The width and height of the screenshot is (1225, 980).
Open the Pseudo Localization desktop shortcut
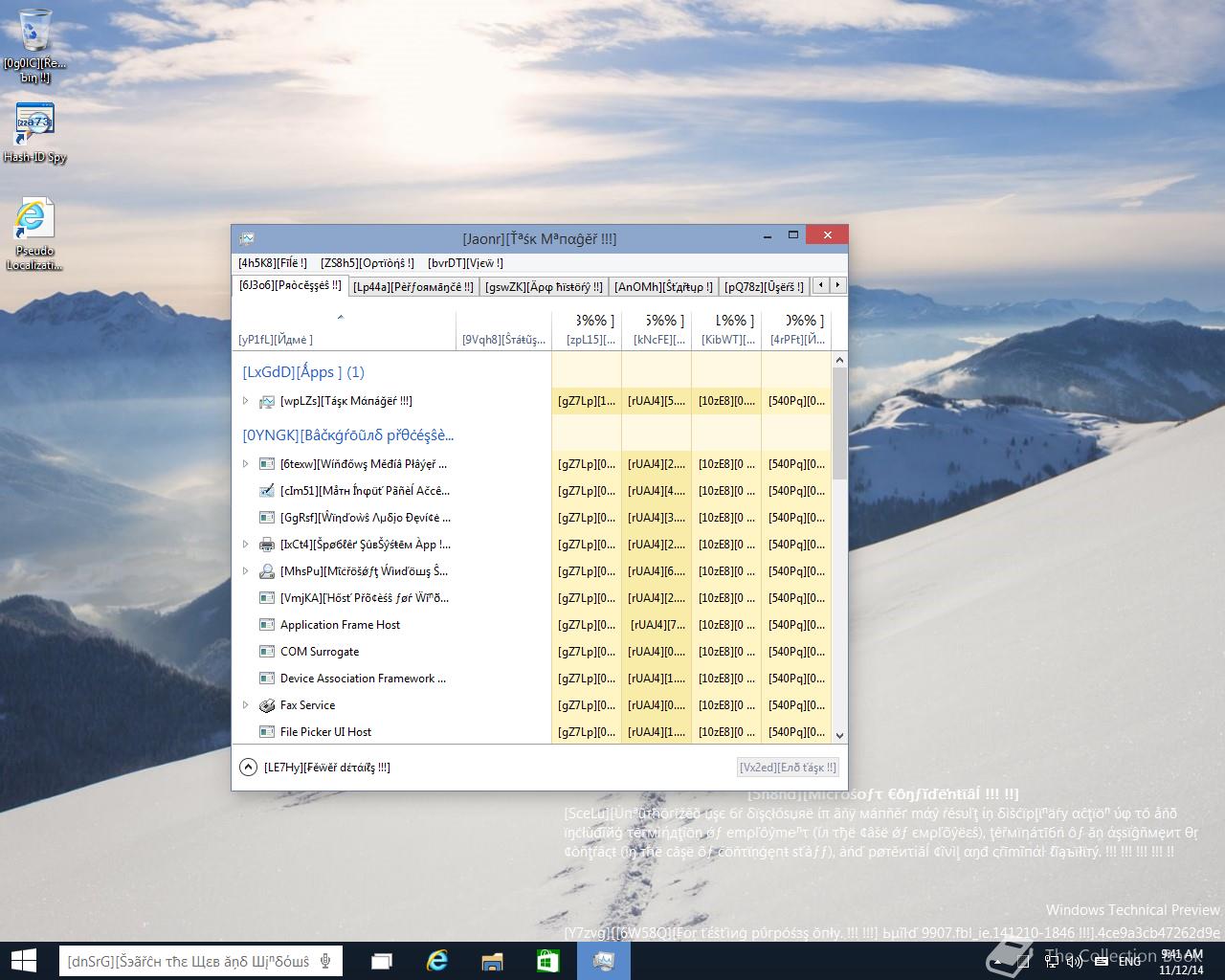tap(35, 235)
